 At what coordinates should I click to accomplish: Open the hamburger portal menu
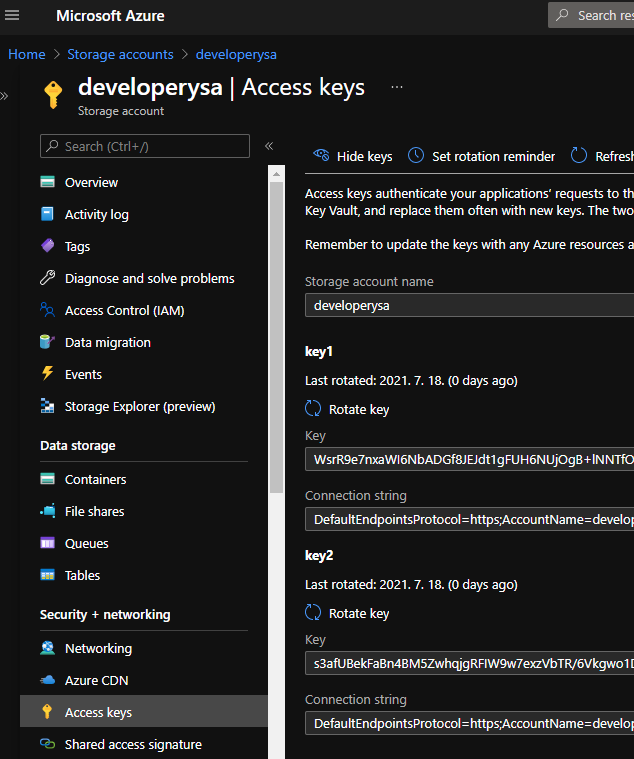coord(12,15)
